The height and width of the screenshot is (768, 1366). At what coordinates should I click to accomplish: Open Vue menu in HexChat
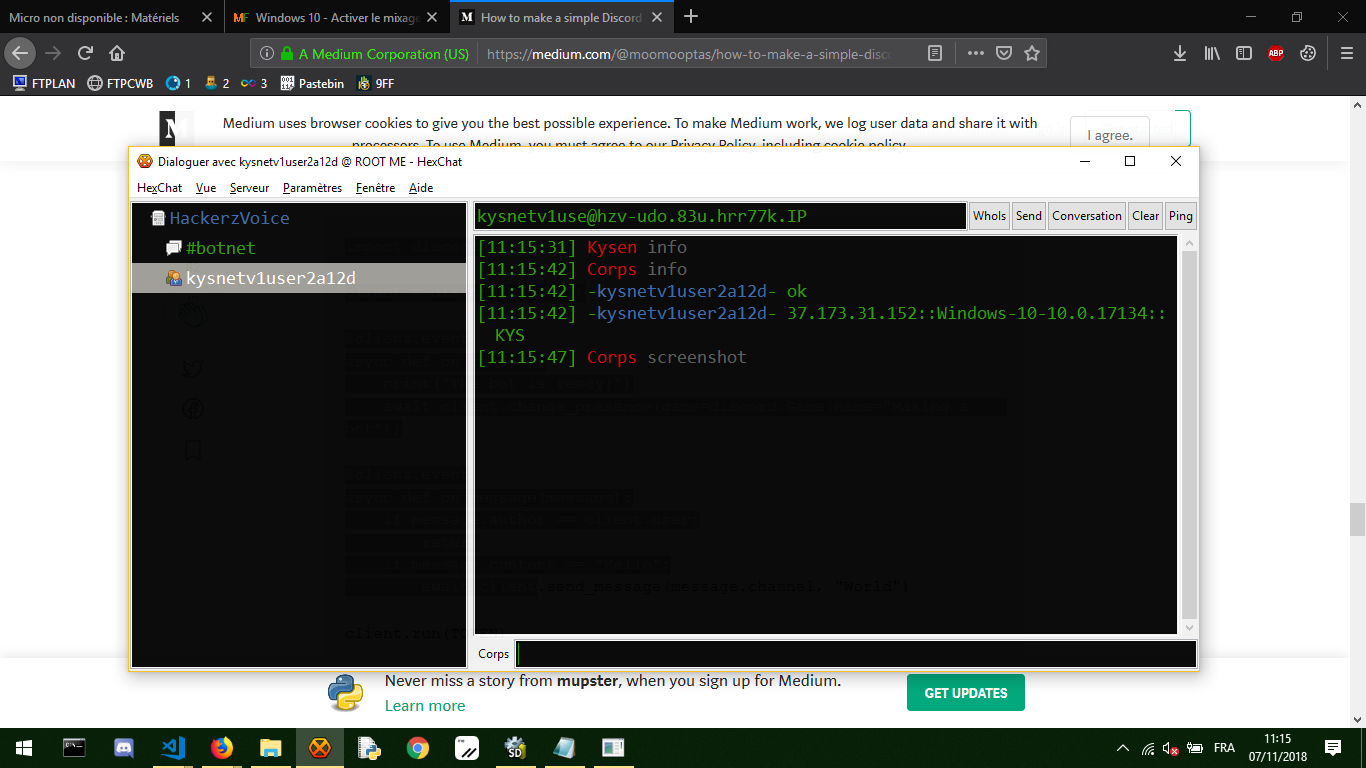click(x=206, y=188)
